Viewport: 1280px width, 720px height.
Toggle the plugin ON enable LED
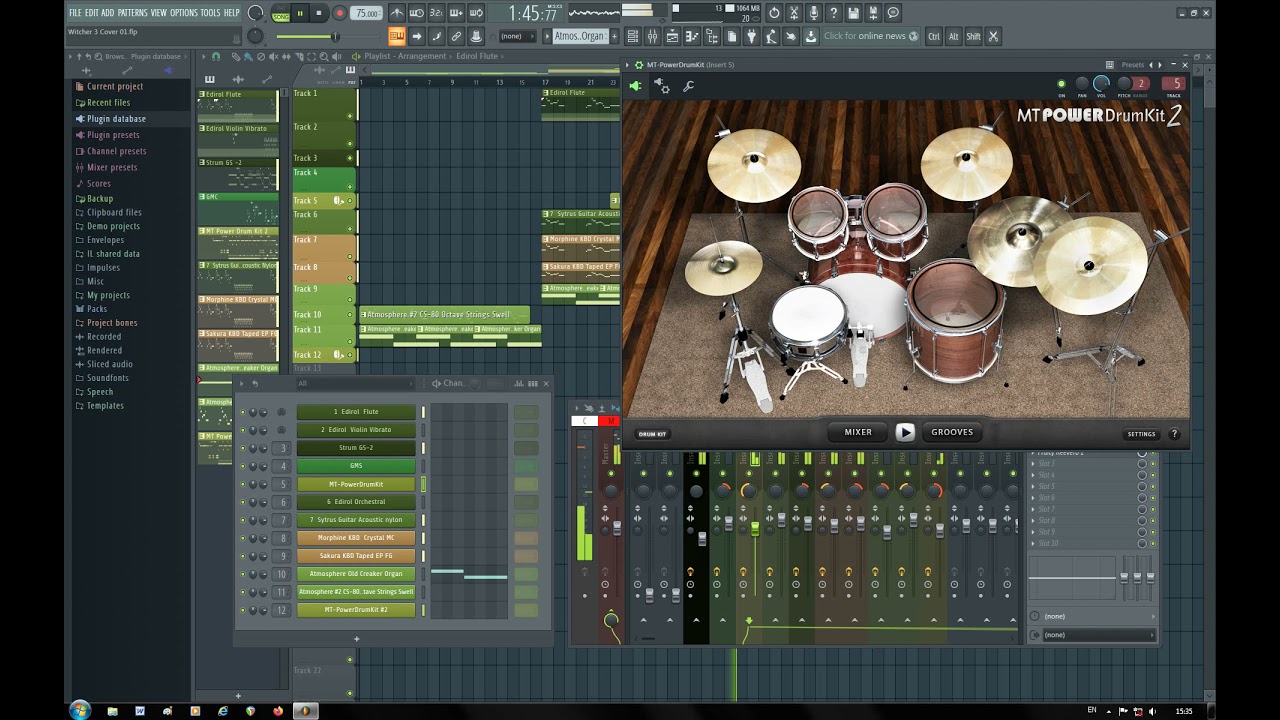pyautogui.click(x=1061, y=84)
